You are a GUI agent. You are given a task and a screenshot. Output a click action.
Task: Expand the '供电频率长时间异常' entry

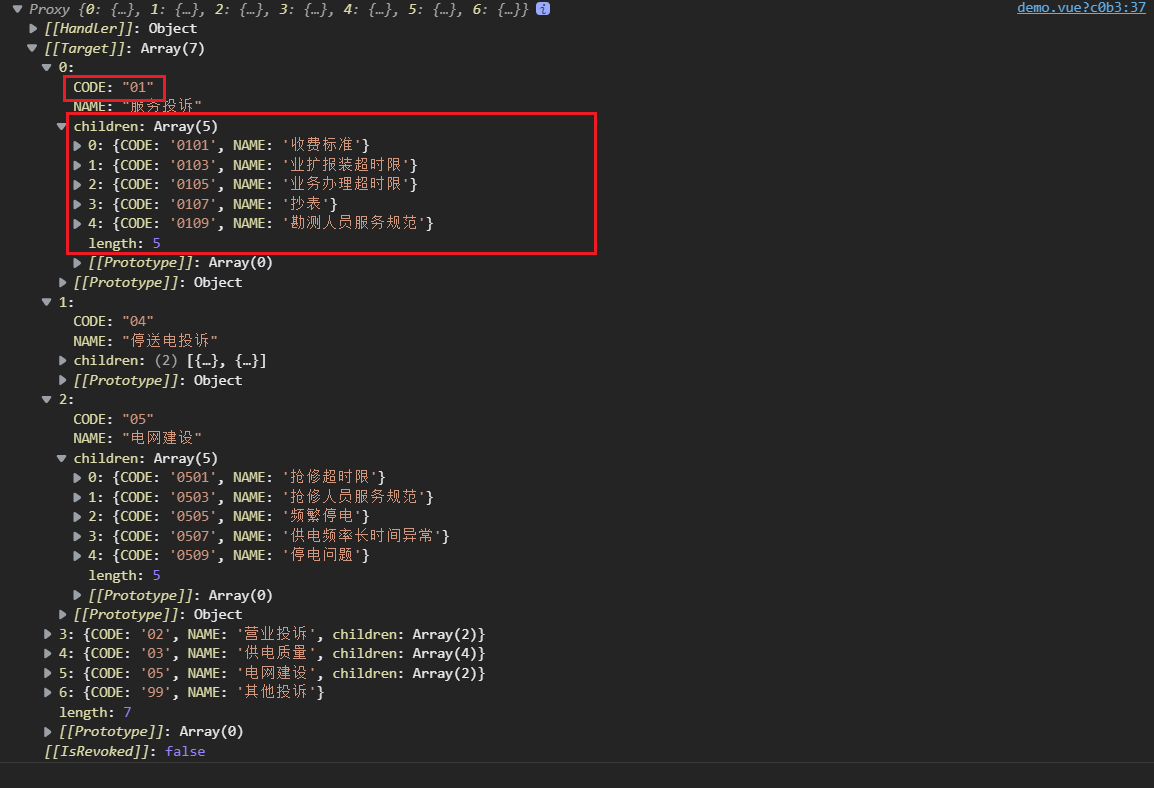coord(77,536)
